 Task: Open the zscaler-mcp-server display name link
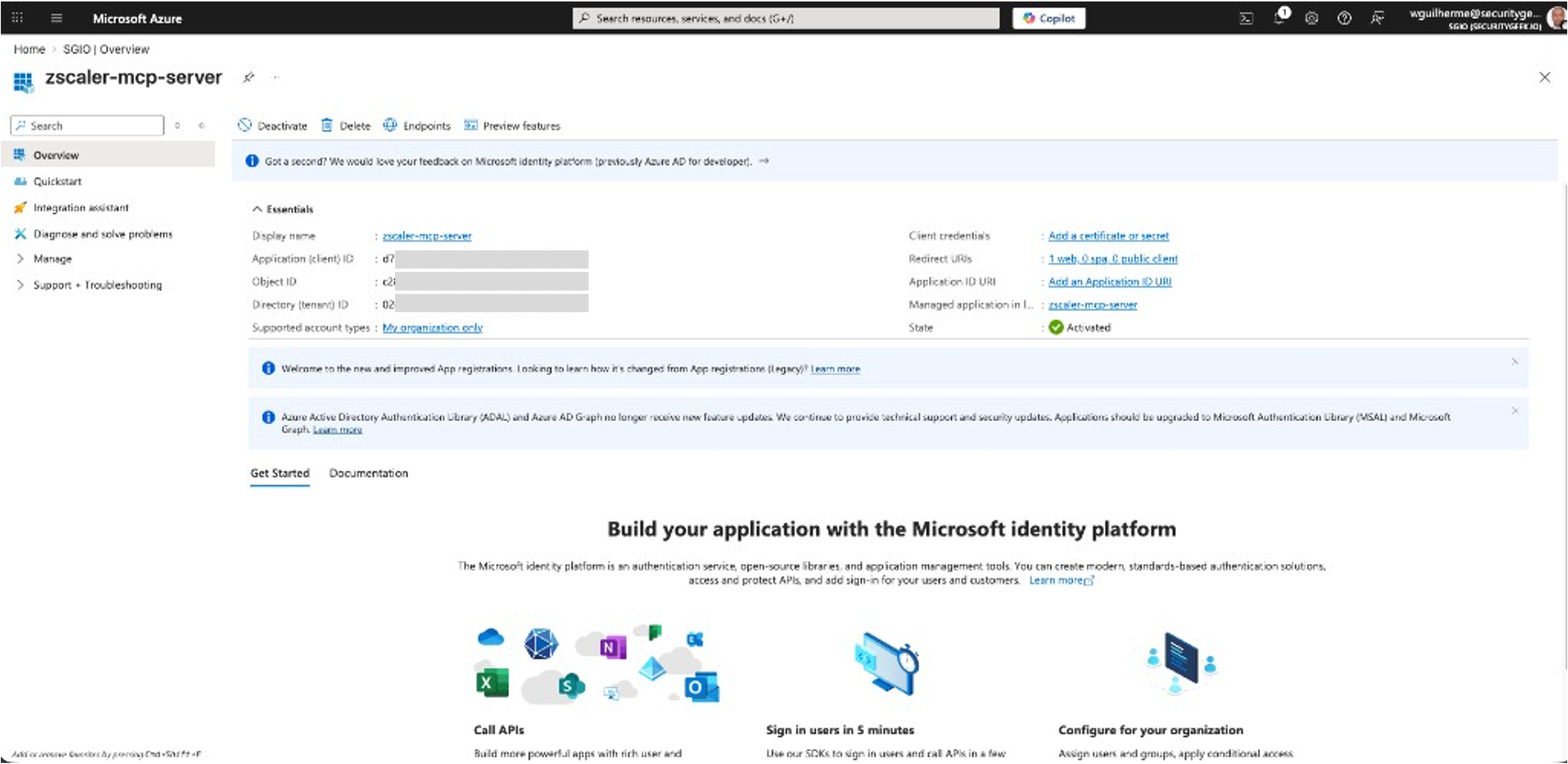(427, 235)
